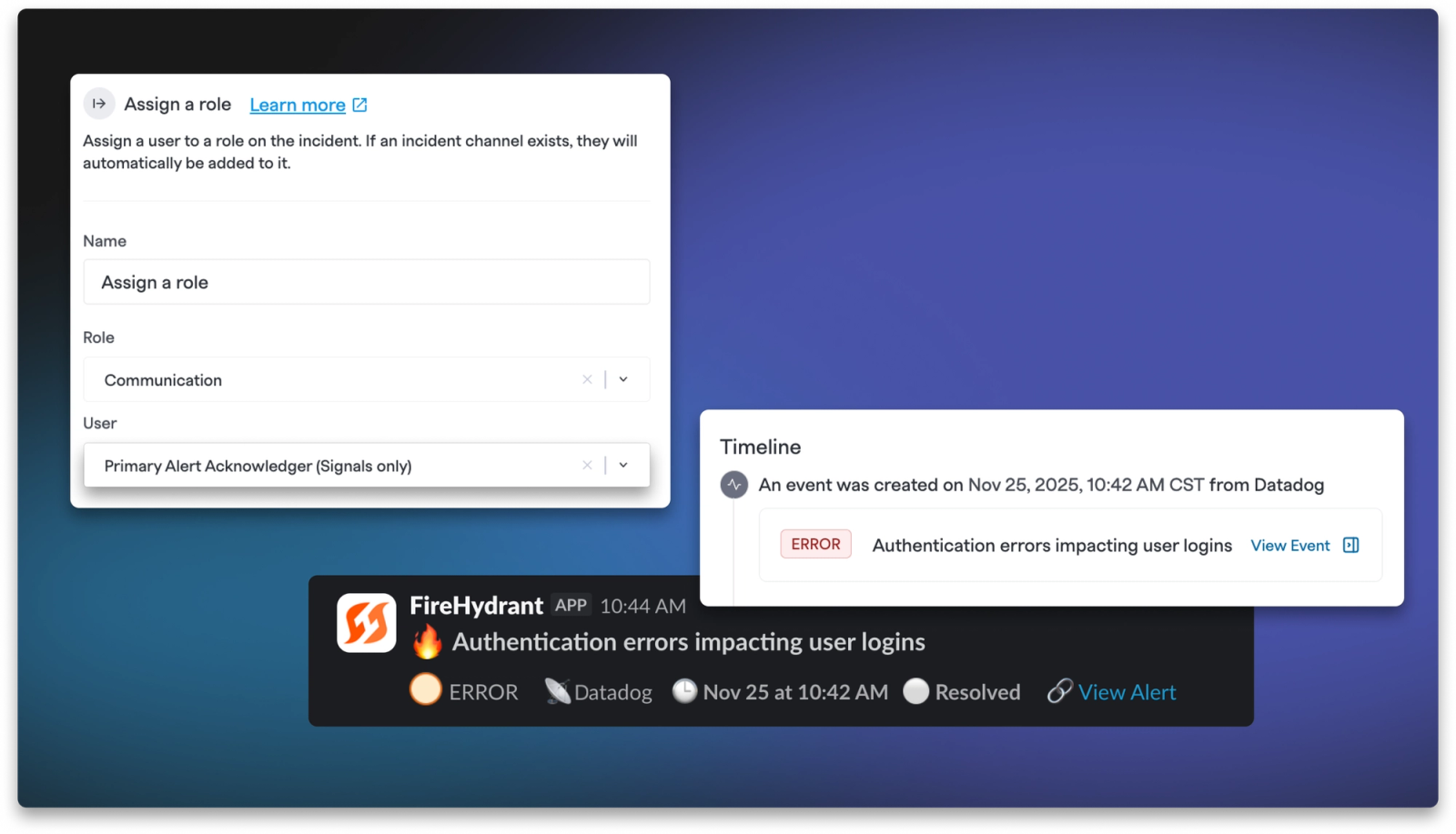The height and width of the screenshot is (834, 1456).
Task: Click the User field label
Action: pos(100,423)
